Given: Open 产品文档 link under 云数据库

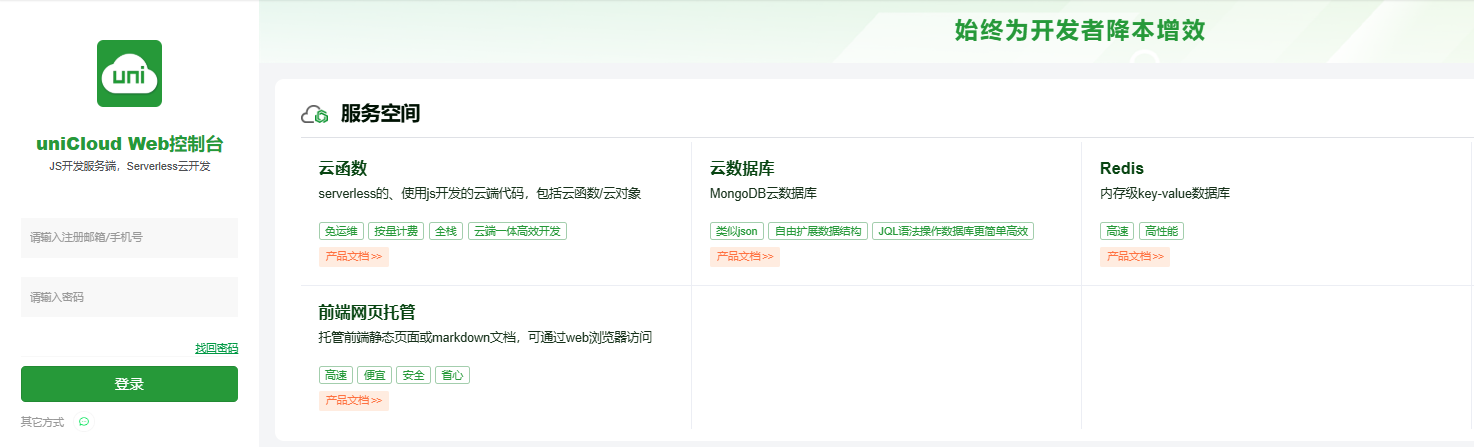Looking at the screenshot, I should tap(745, 257).
